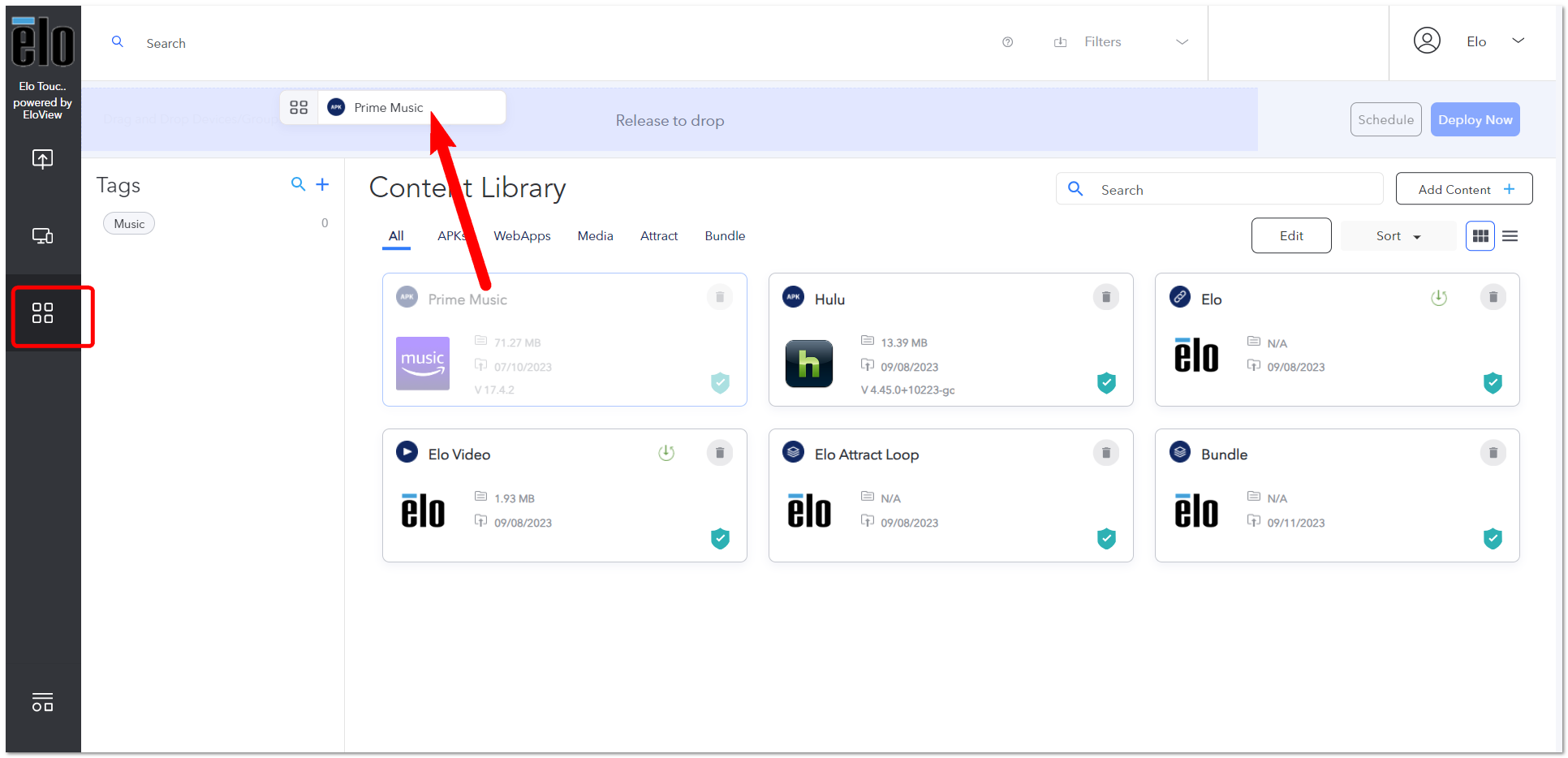Delete the Elo Video card

tap(720, 453)
